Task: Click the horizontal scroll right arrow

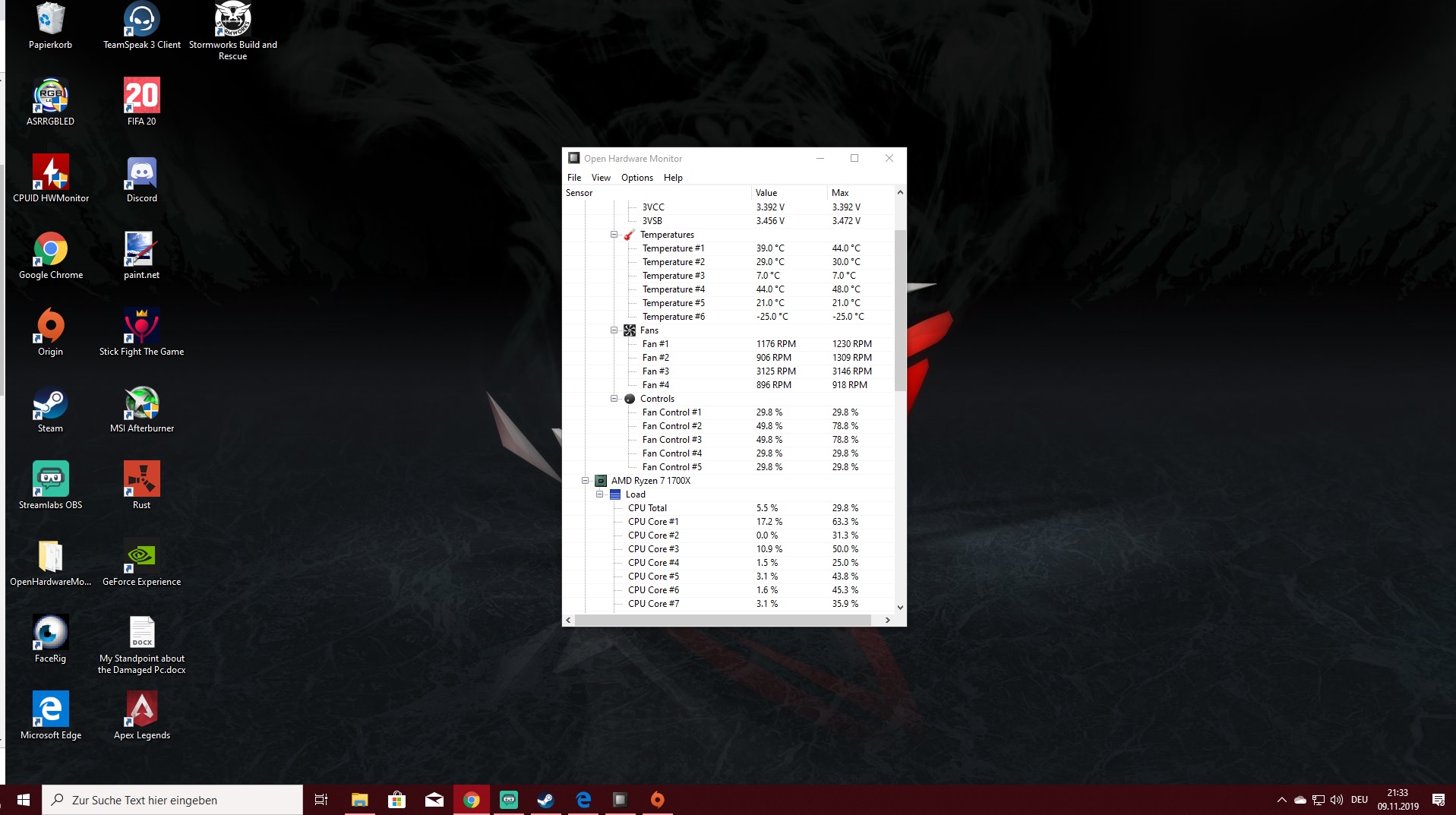Action: [887, 621]
